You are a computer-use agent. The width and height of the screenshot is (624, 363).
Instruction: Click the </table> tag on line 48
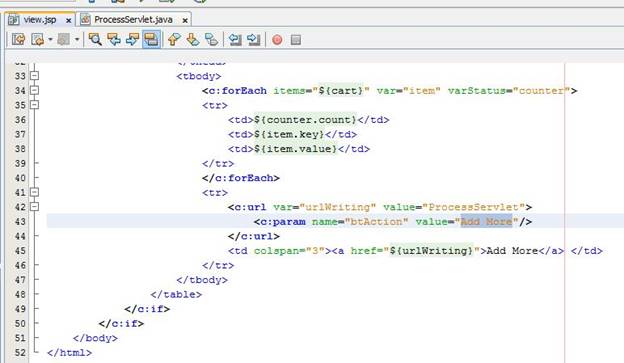click(176, 295)
